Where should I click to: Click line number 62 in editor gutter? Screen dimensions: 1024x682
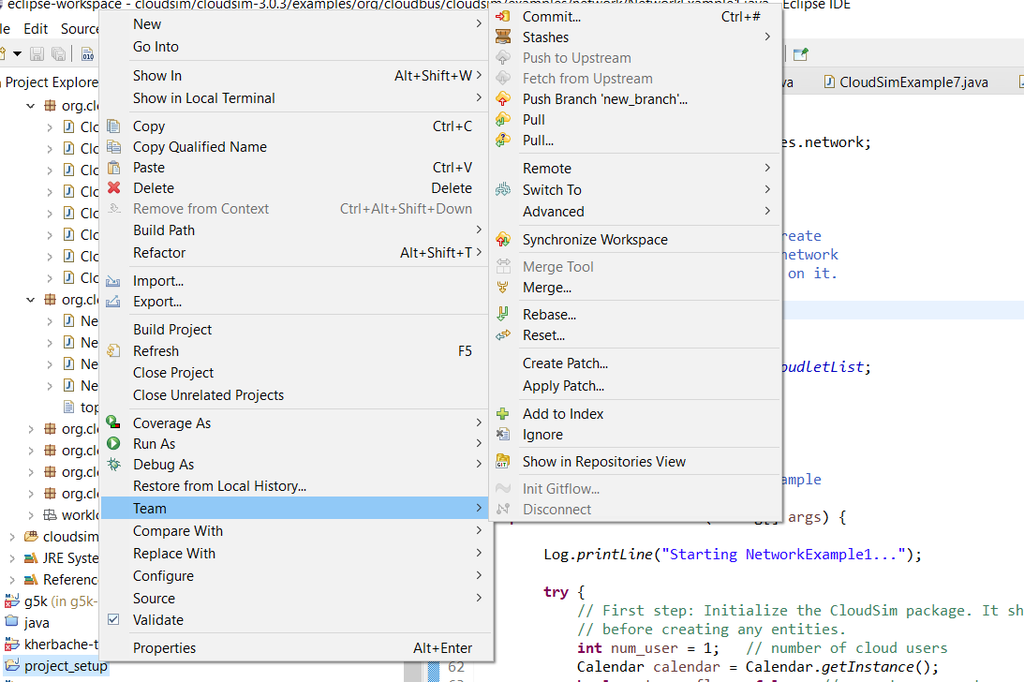[456, 666]
